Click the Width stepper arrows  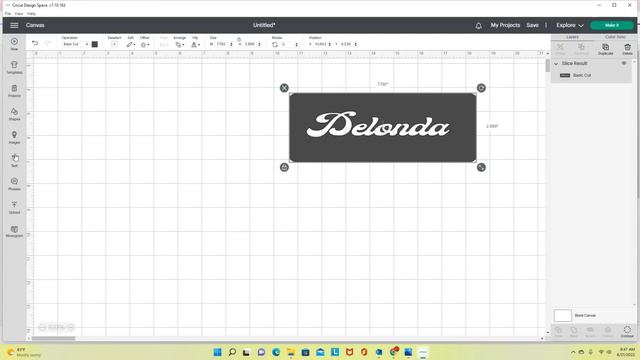(231, 44)
